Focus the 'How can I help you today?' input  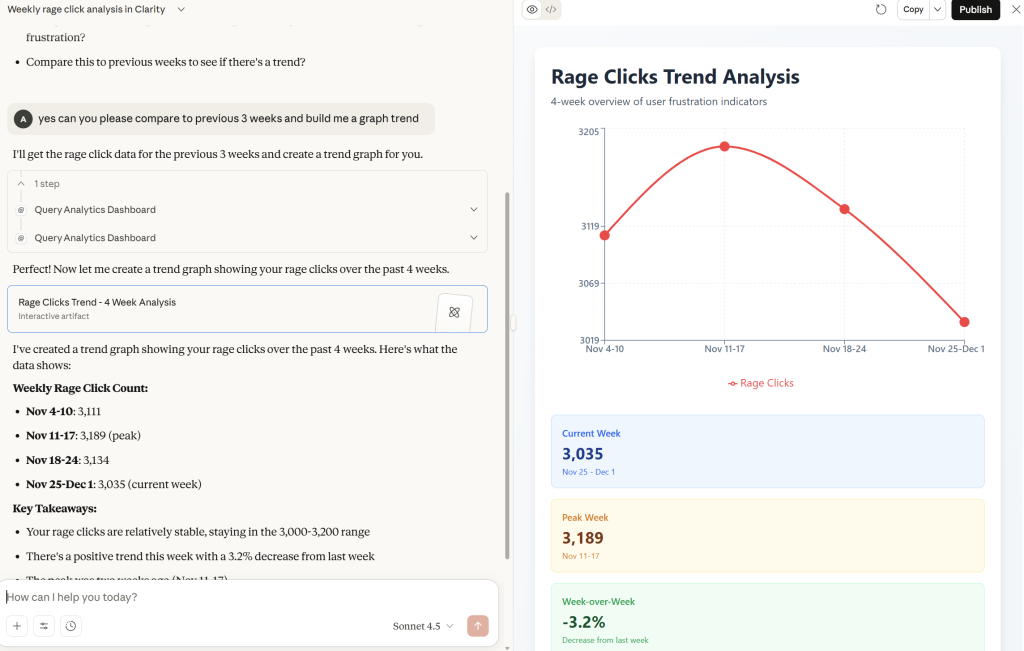click(240, 597)
